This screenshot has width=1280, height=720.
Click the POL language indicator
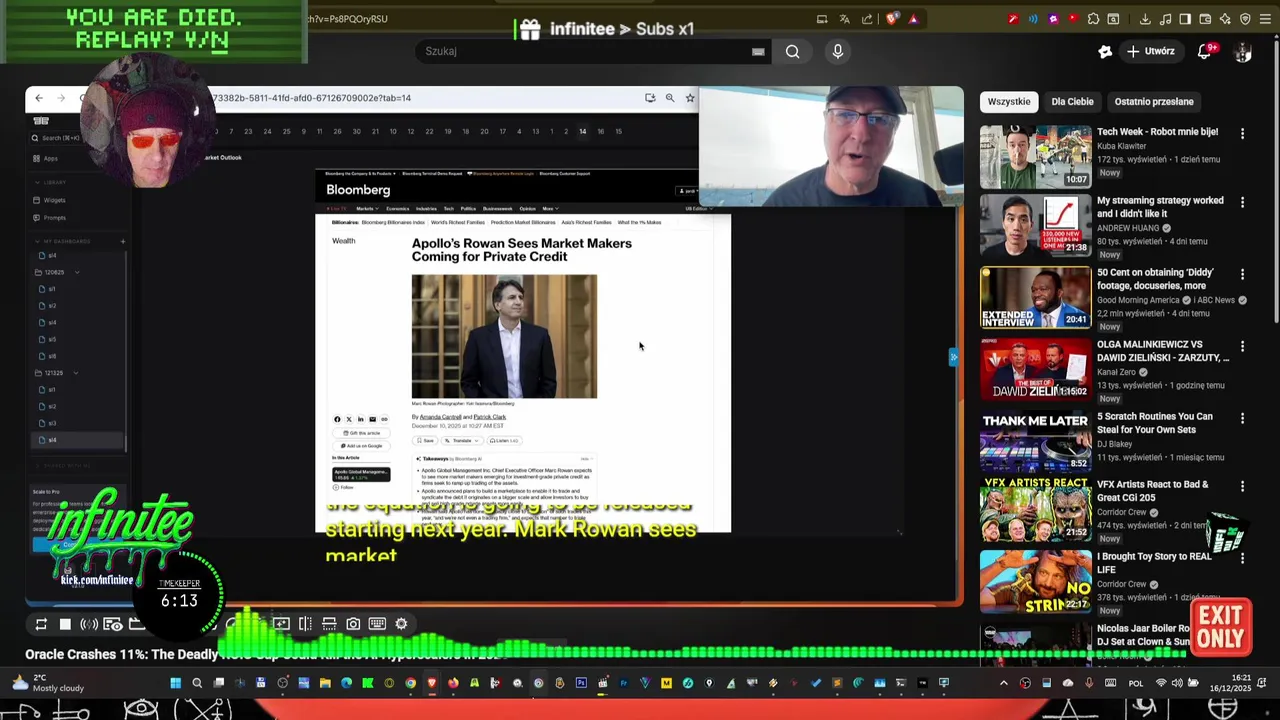(x=1136, y=684)
